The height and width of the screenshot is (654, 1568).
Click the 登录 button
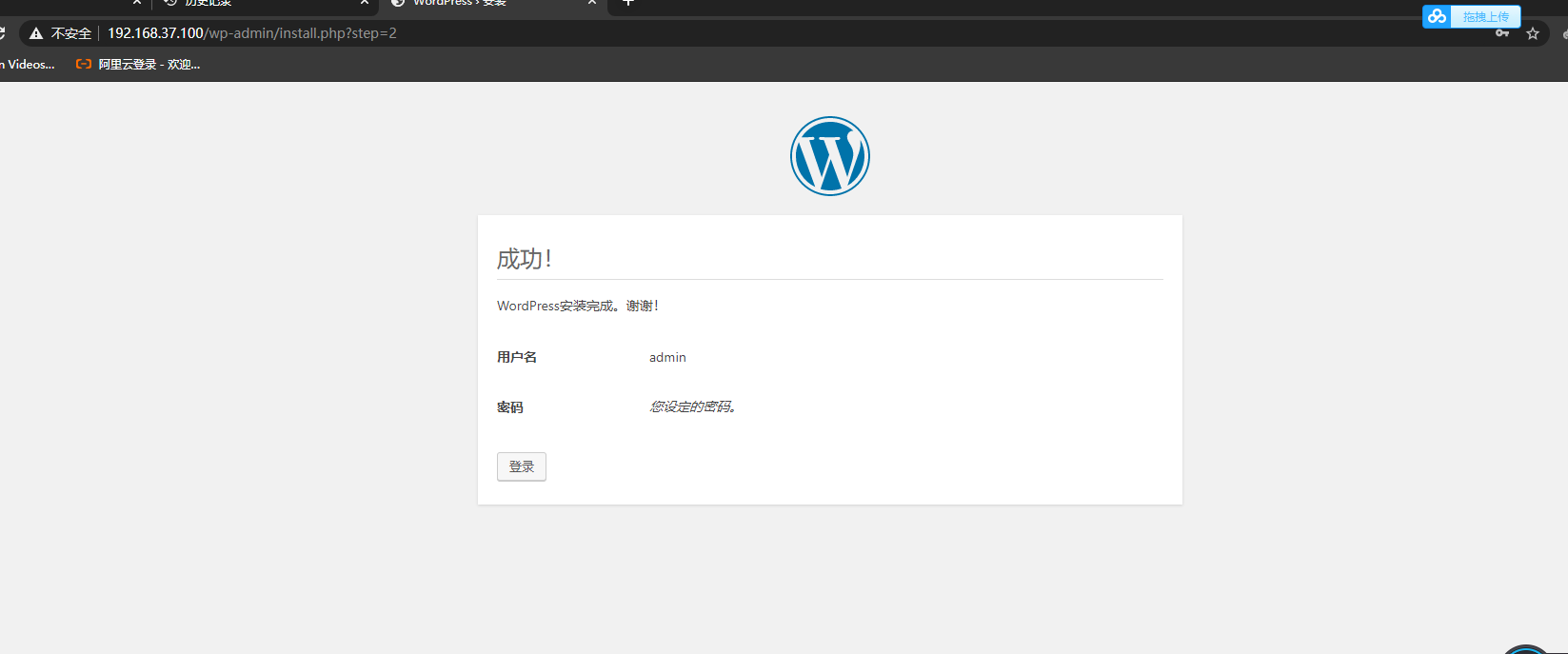(x=521, y=466)
